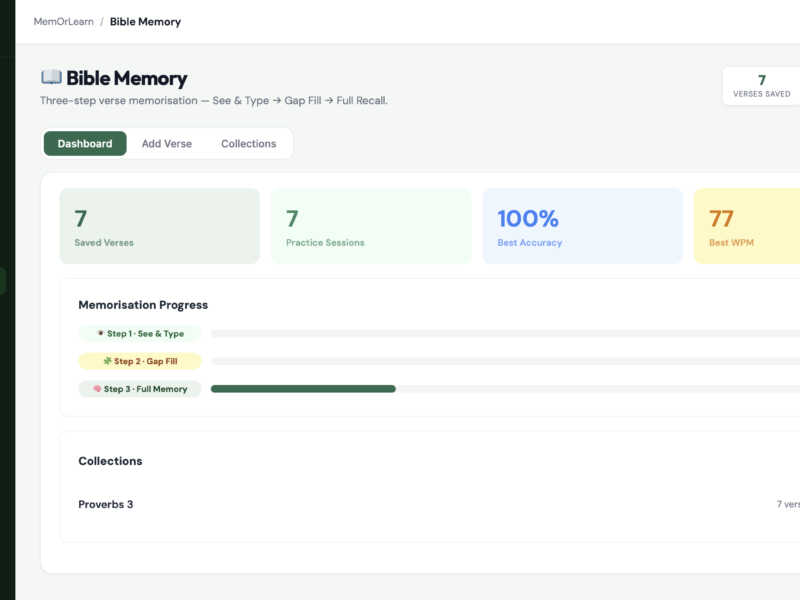800x600 pixels.
Task: Switch to the Collections tab
Action: [x=248, y=143]
